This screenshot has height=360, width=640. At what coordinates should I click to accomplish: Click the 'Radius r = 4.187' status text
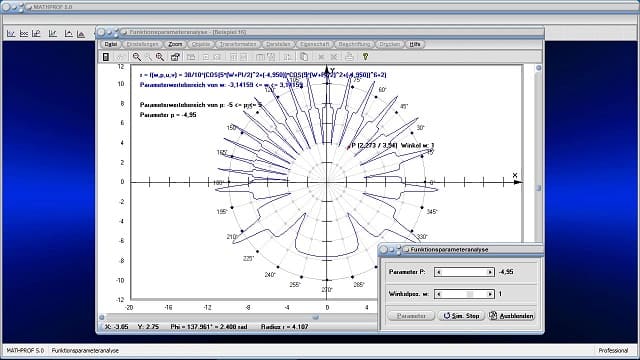(x=284, y=327)
